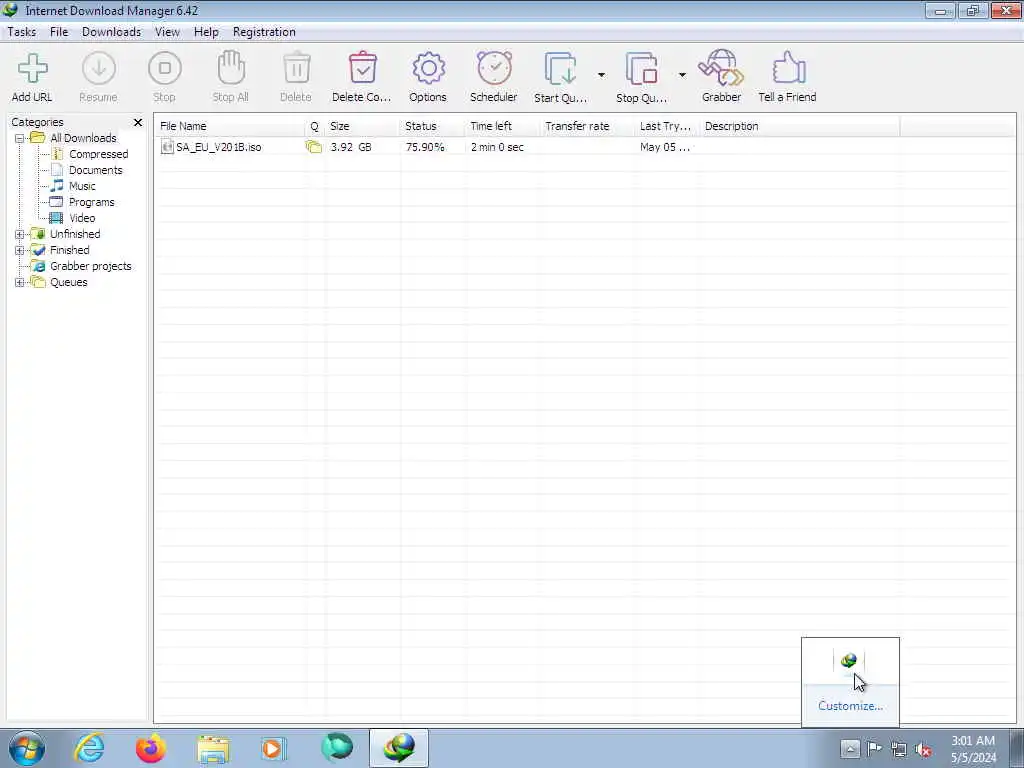This screenshot has width=1024, height=768.
Task: Open the Options gear icon
Action: click(428, 69)
